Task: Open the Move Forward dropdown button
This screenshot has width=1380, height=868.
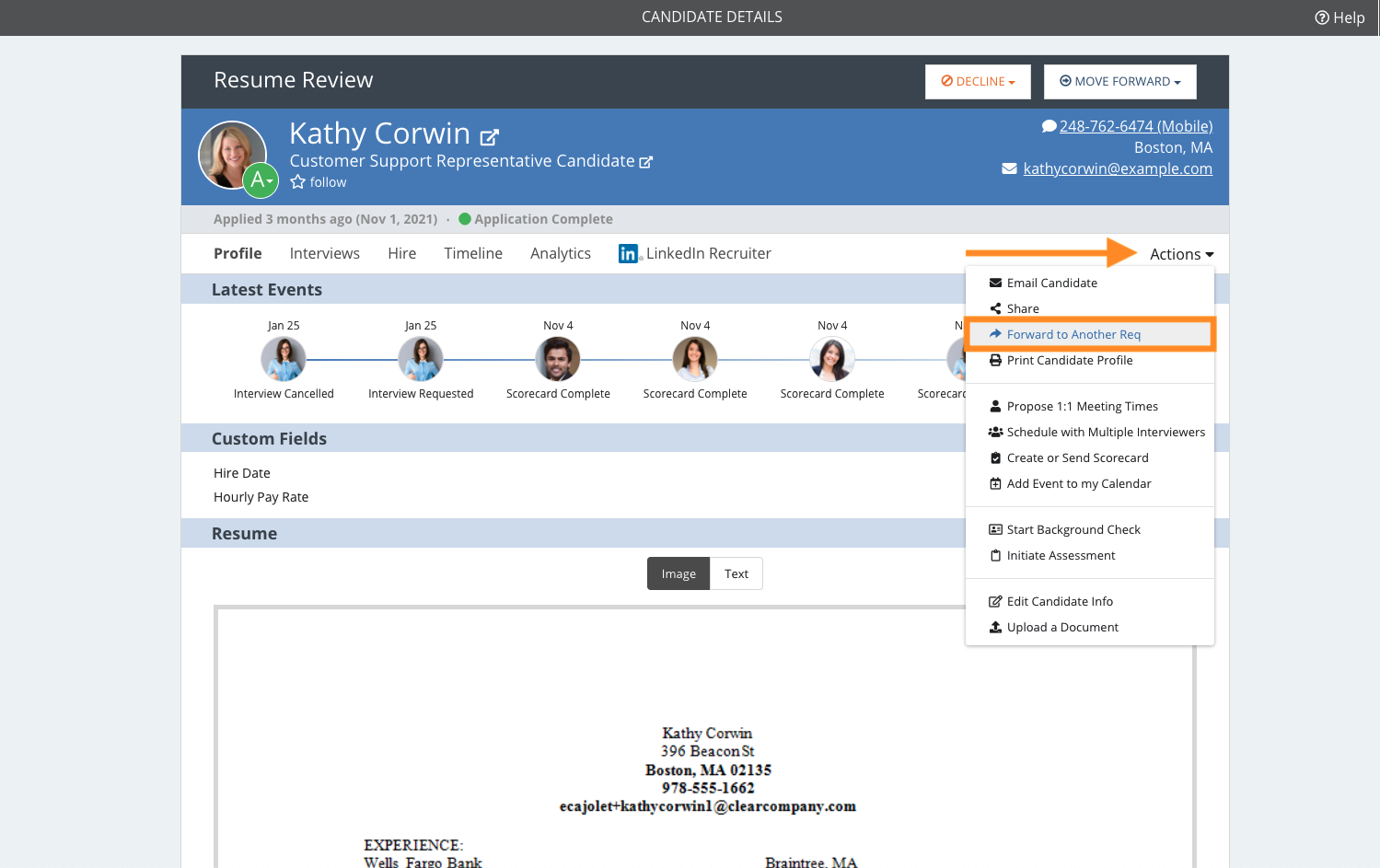Action: pyautogui.click(x=1119, y=82)
